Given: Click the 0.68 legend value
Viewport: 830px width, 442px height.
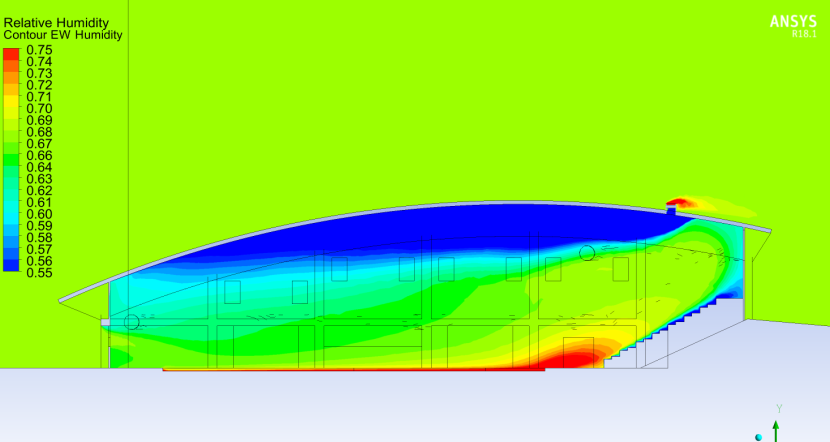Looking at the screenshot, I should [x=39, y=132].
